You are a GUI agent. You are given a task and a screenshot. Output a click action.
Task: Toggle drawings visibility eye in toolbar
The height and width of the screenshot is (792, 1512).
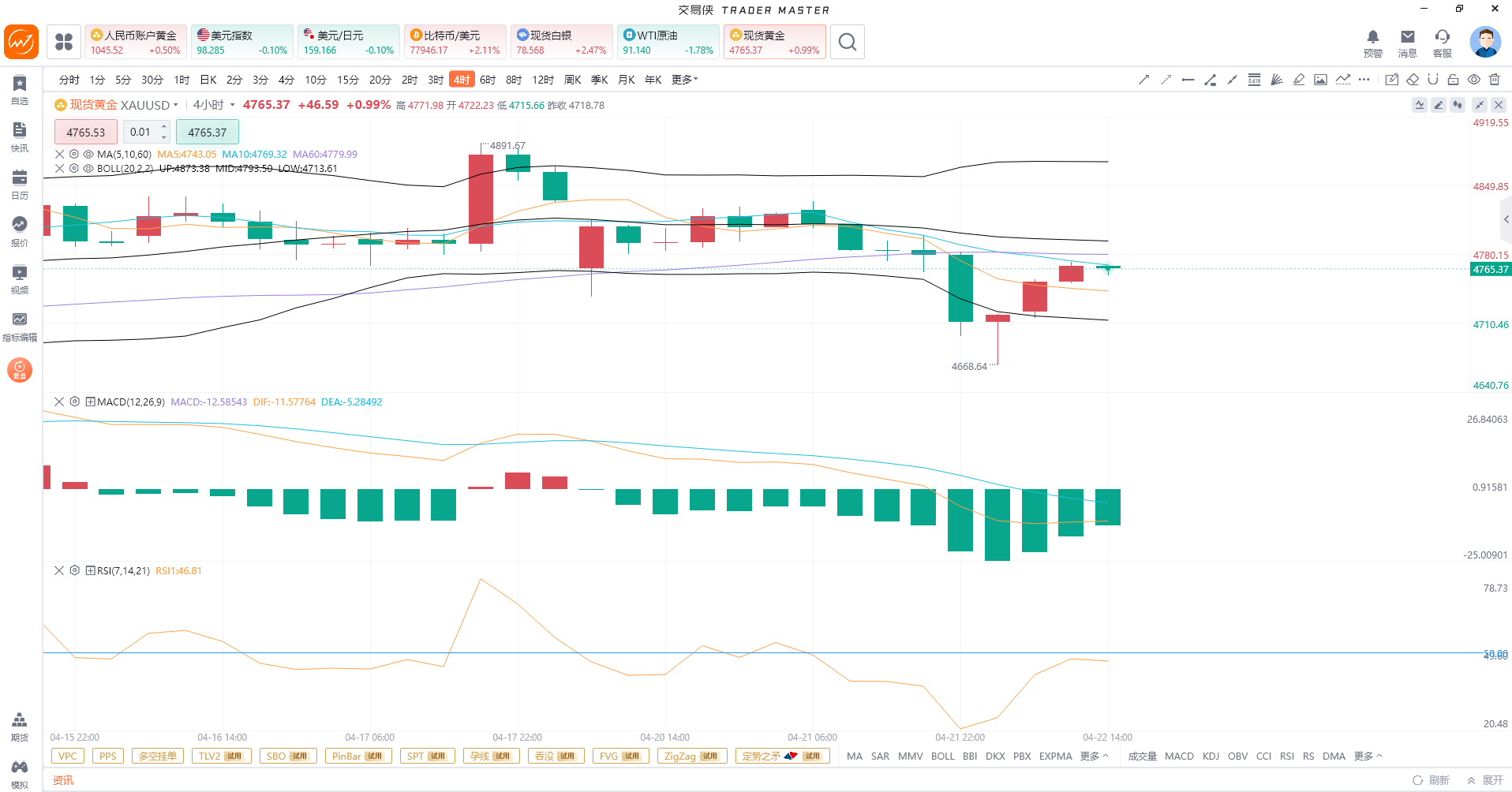(x=1474, y=80)
